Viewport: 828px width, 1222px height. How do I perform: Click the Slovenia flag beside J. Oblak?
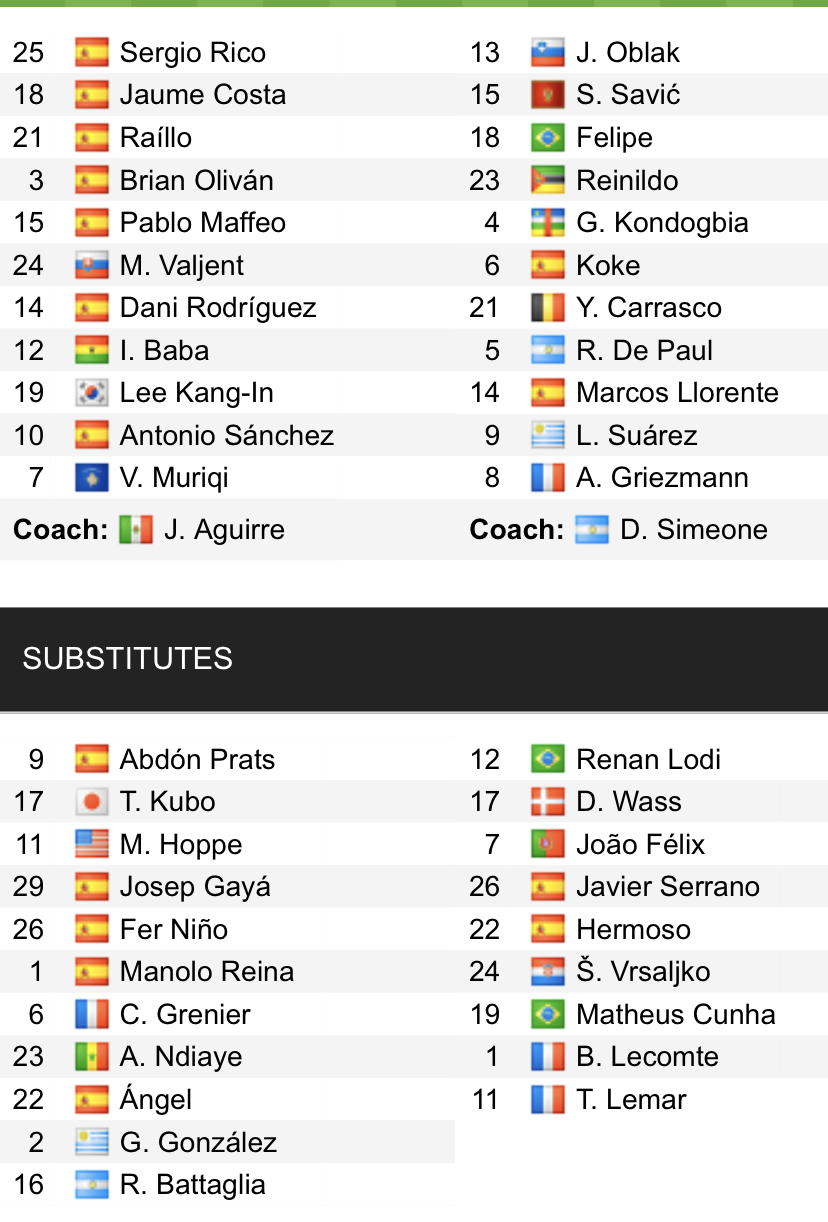click(548, 53)
